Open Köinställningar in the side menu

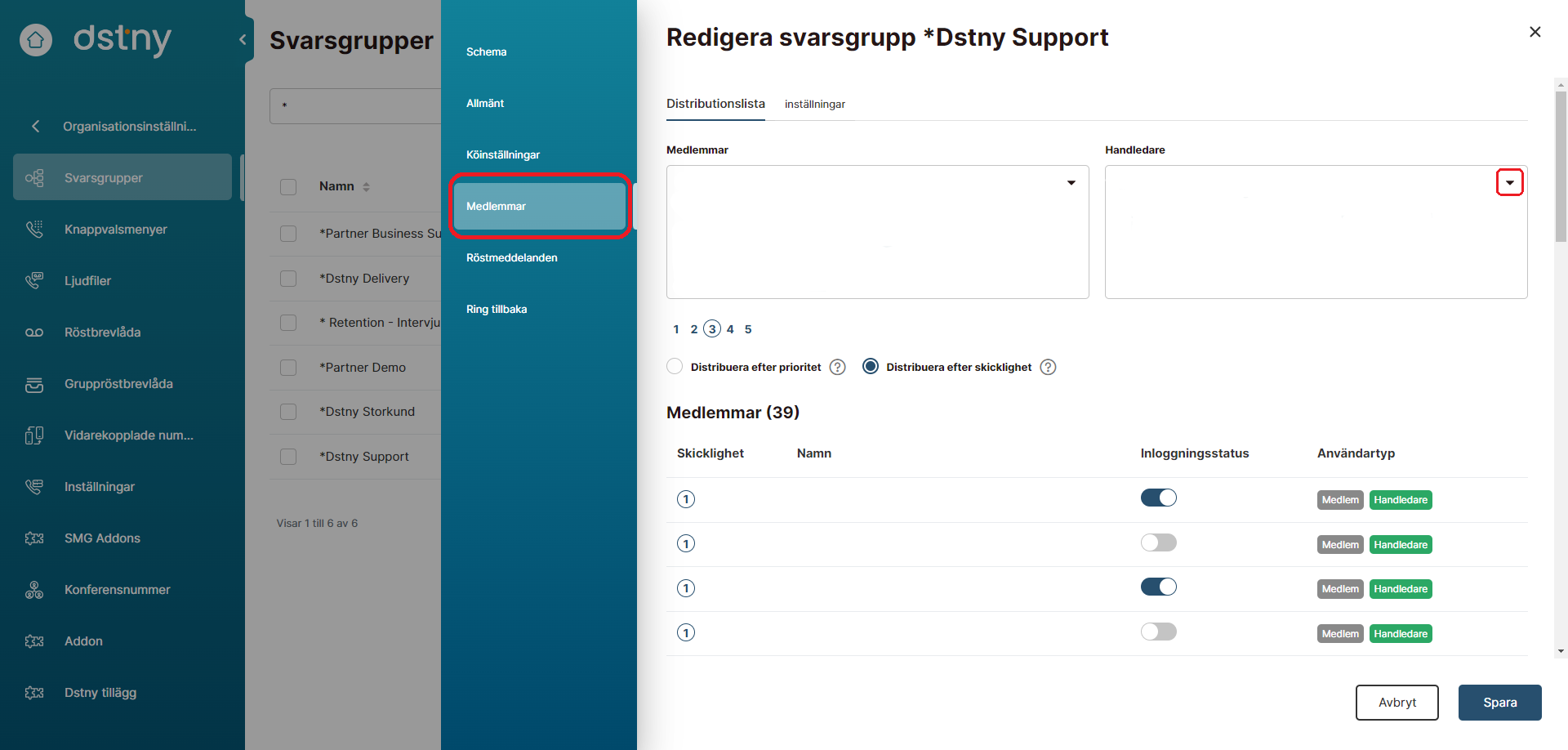pos(503,155)
